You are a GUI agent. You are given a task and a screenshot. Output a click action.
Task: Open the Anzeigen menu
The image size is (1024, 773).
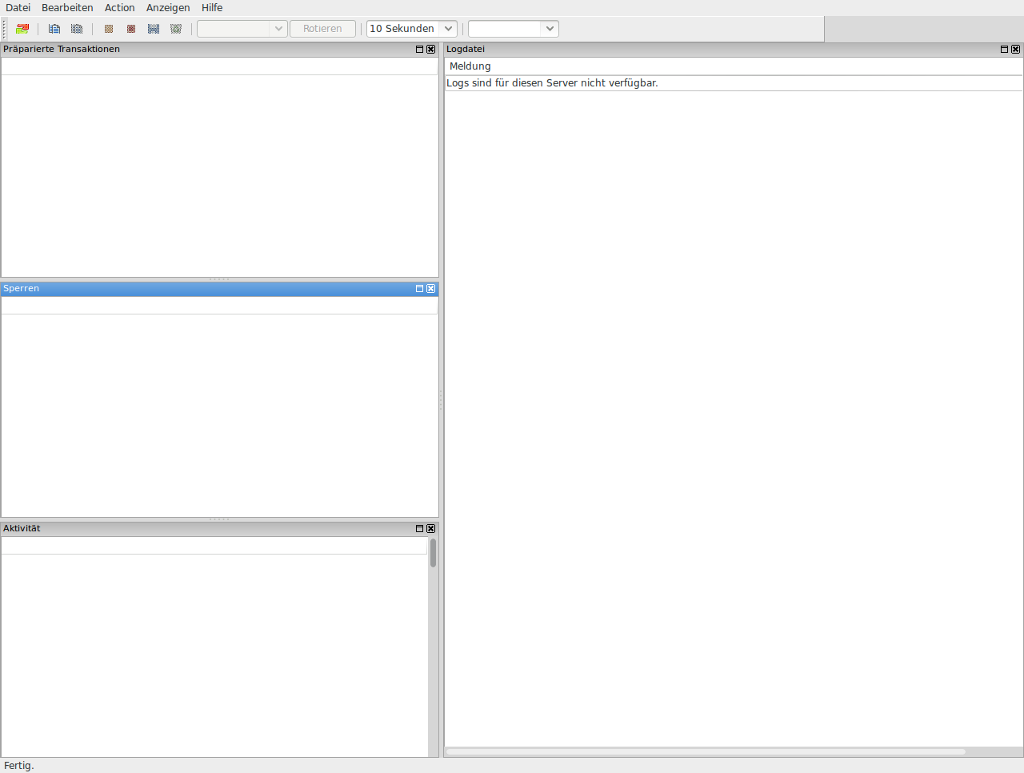pyautogui.click(x=167, y=7)
